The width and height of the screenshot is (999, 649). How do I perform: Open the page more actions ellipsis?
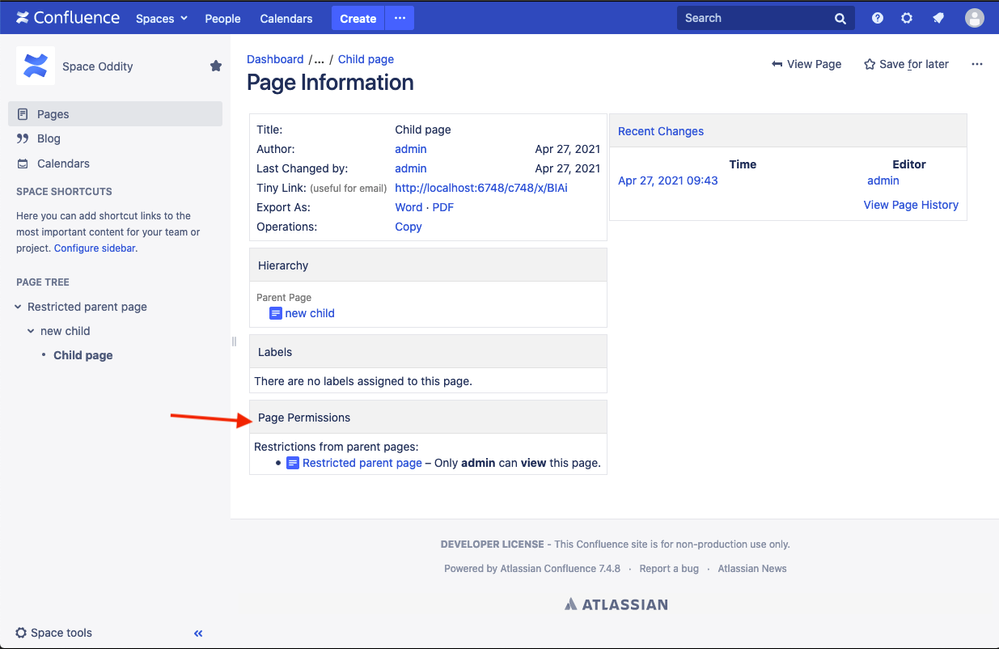click(x=977, y=64)
